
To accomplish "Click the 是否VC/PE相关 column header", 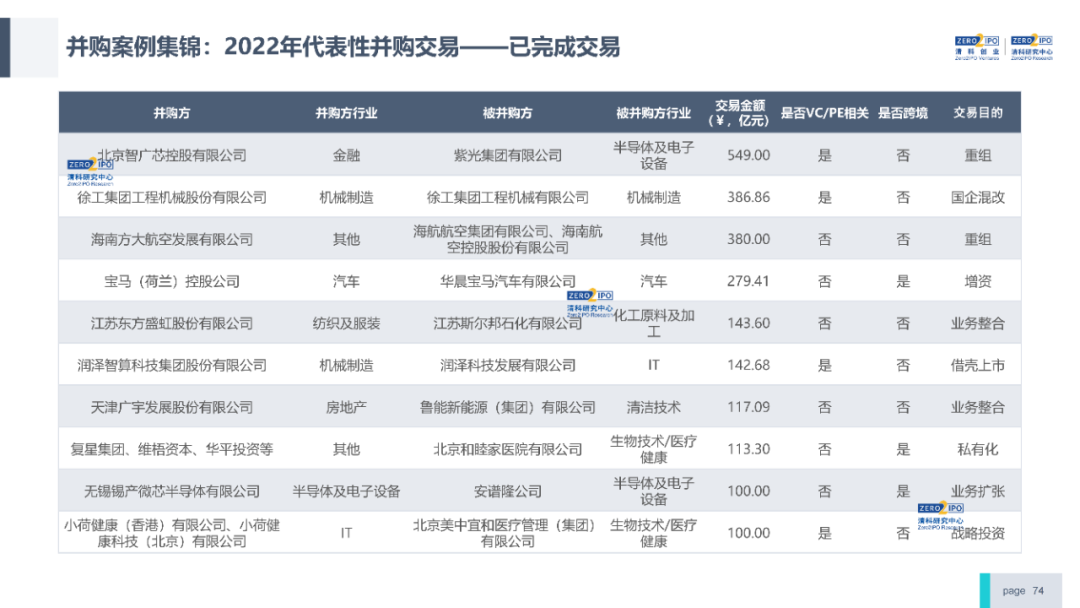I will click(824, 113).
